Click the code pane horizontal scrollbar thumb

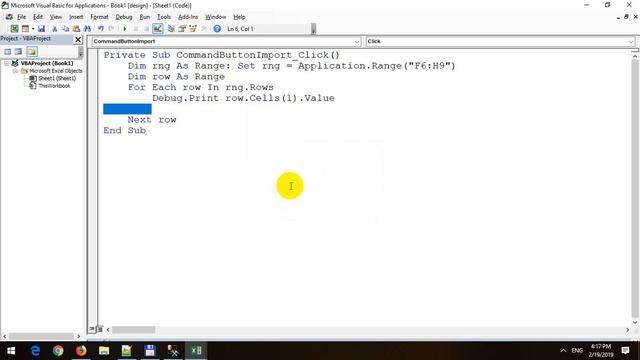133,329
